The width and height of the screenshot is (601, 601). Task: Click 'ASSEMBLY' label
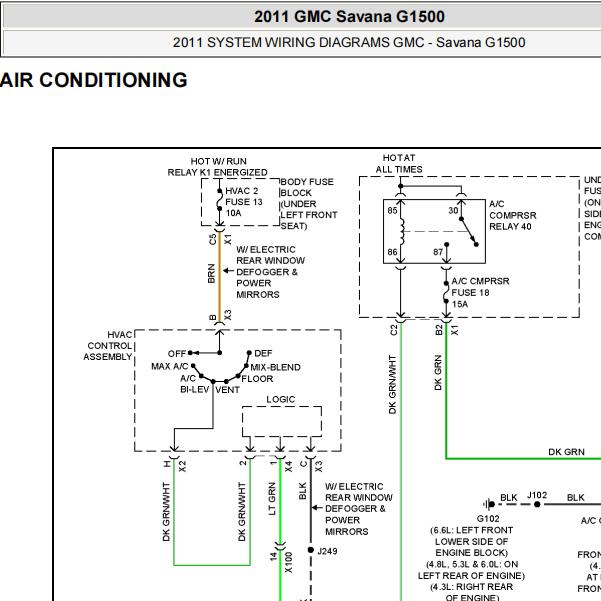click(x=108, y=357)
